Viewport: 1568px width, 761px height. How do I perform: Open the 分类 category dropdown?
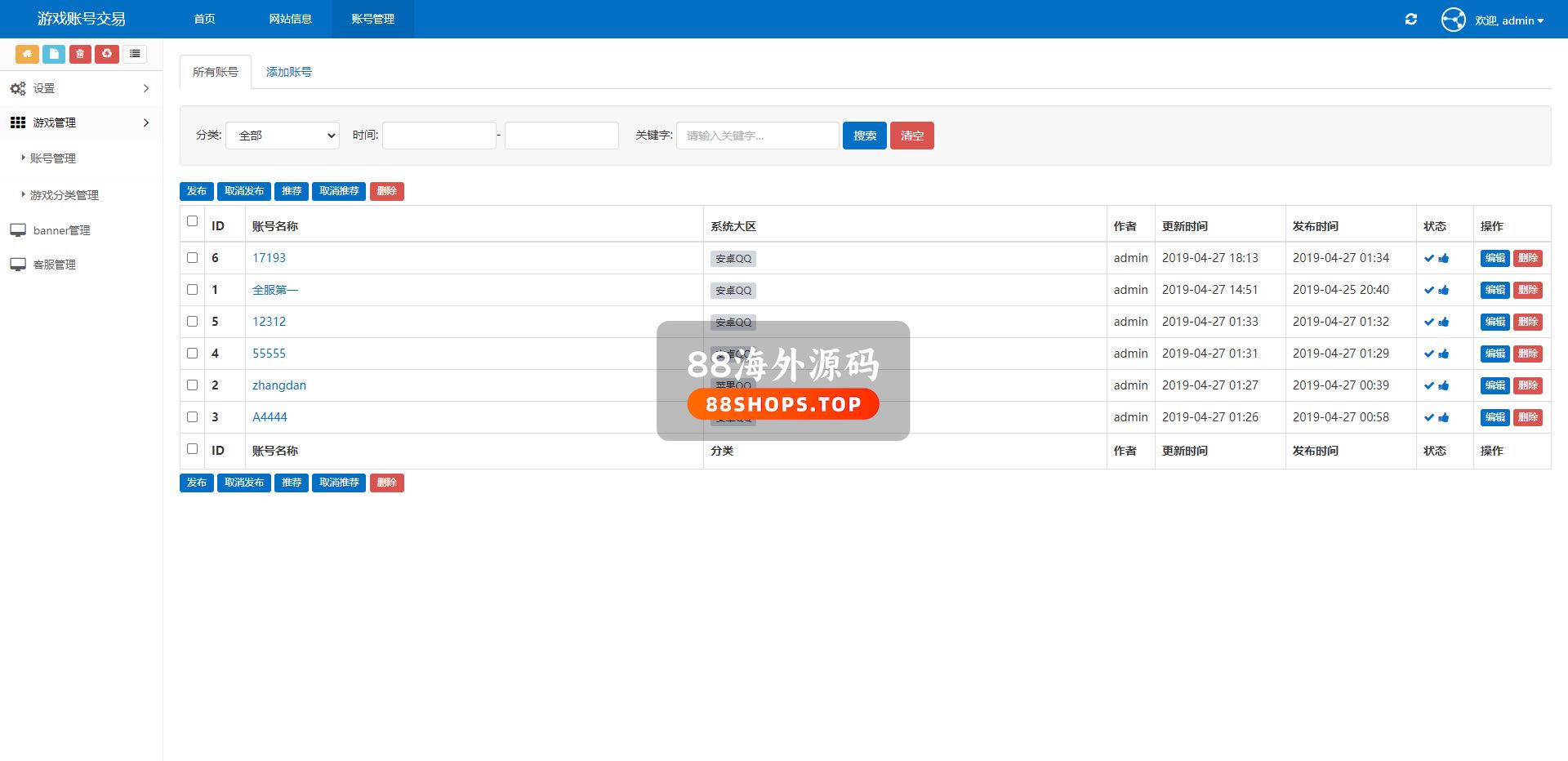[283, 136]
